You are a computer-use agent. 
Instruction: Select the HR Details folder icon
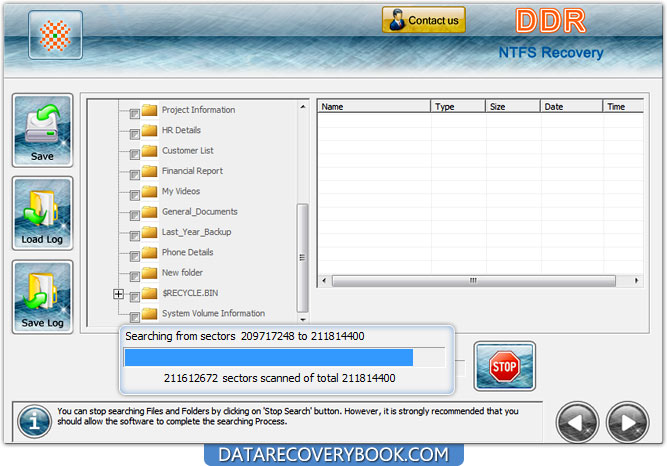(149, 130)
